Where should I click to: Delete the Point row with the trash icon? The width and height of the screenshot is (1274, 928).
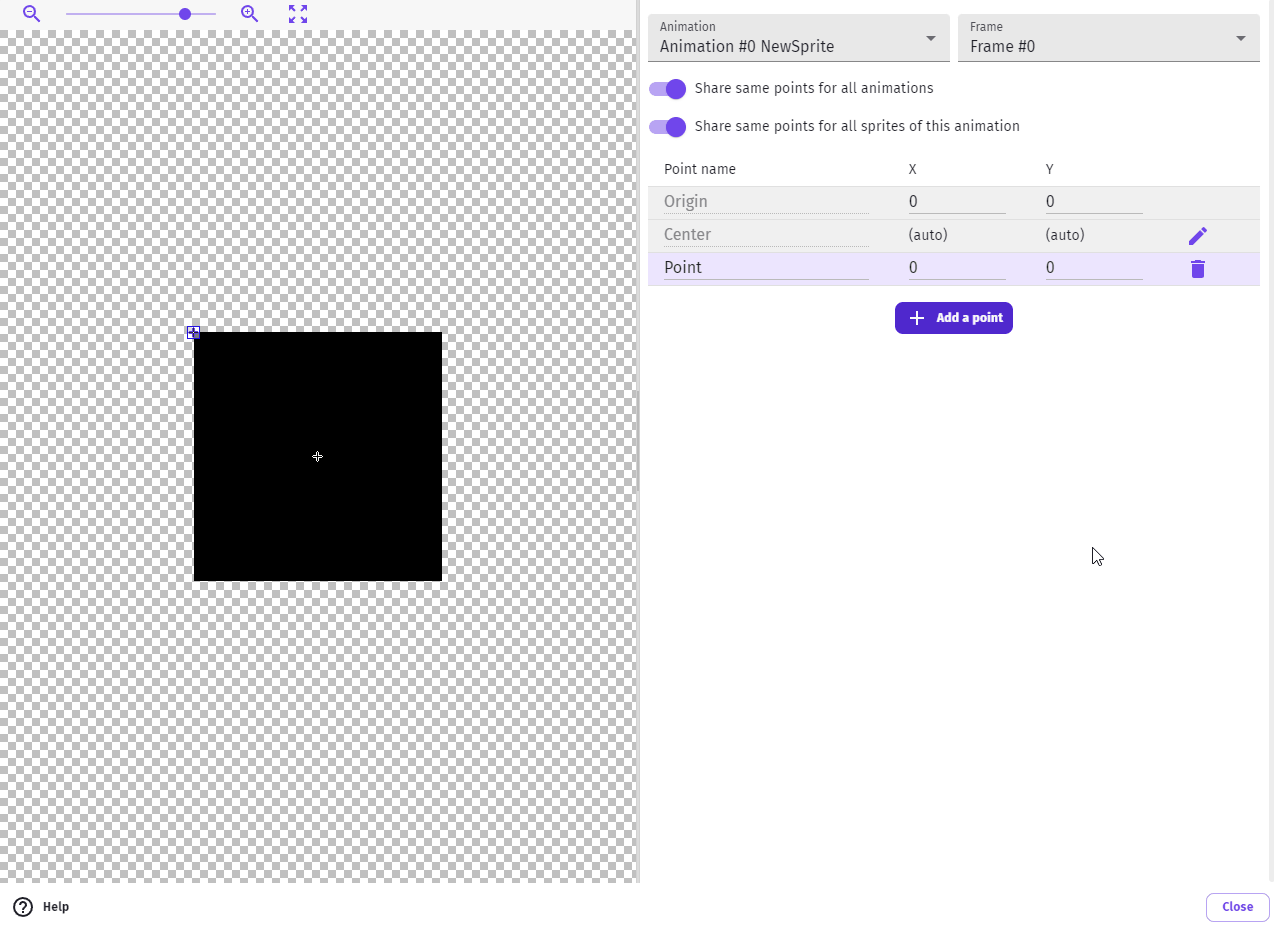[1198, 269]
